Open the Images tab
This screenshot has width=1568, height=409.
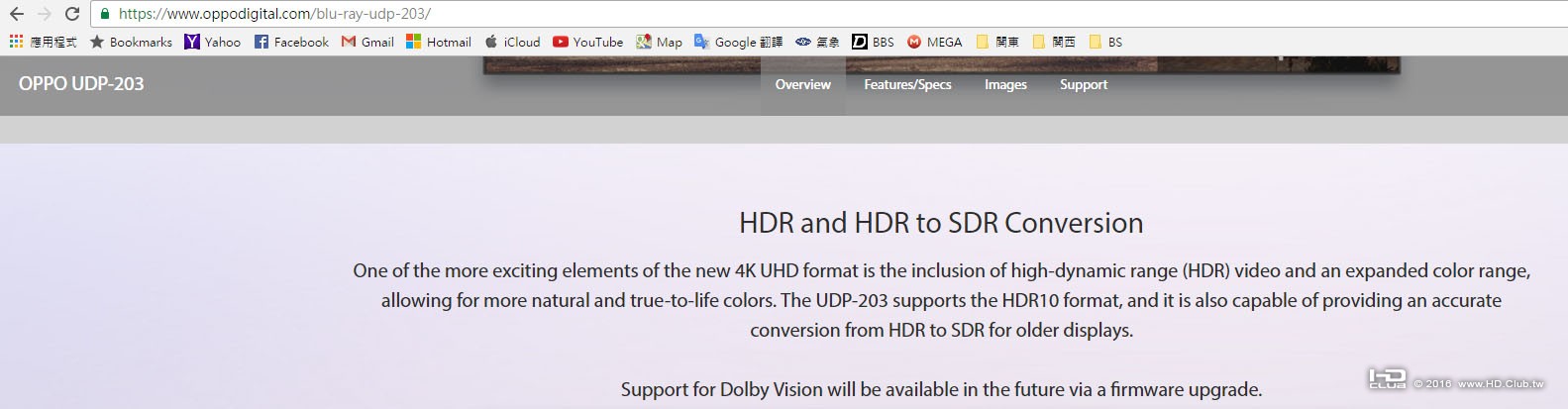(x=1005, y=85)
